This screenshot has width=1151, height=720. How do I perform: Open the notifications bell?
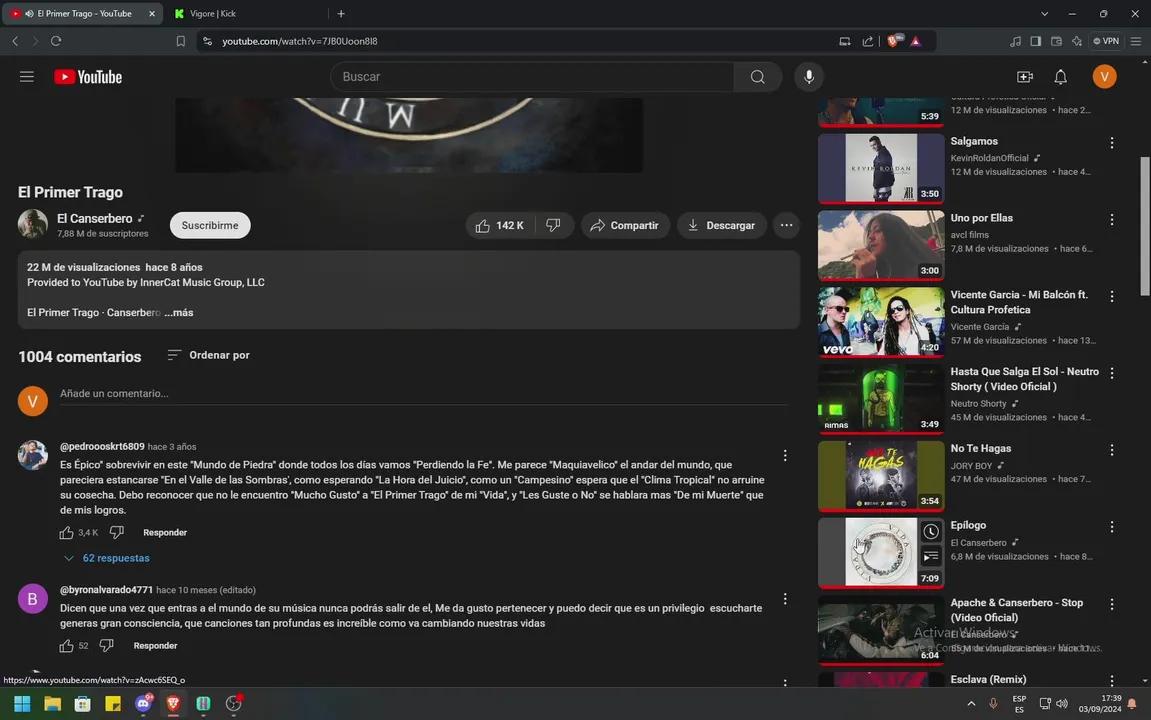(x=1060, y=76)
